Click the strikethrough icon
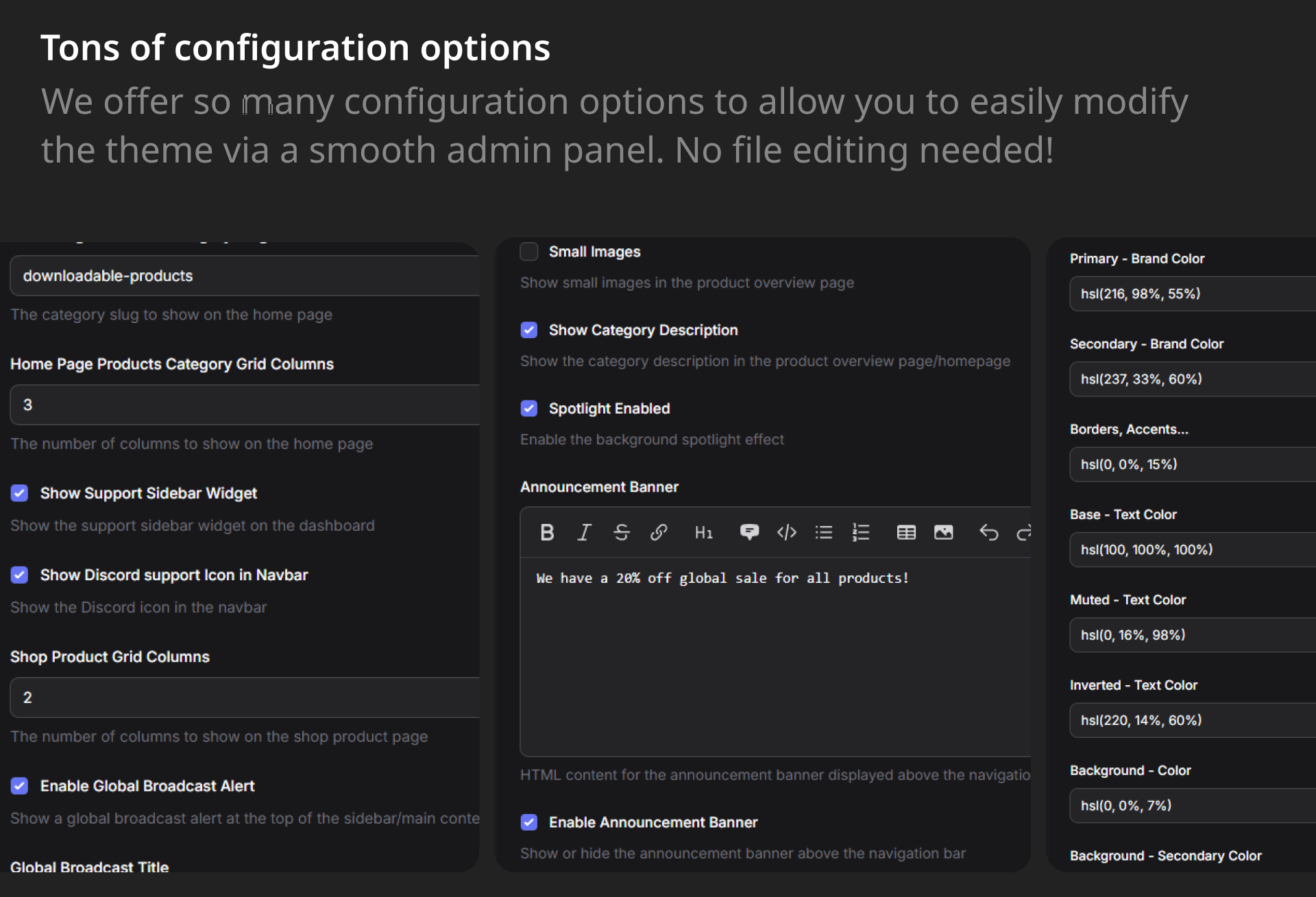 click(x=622, y=532)
